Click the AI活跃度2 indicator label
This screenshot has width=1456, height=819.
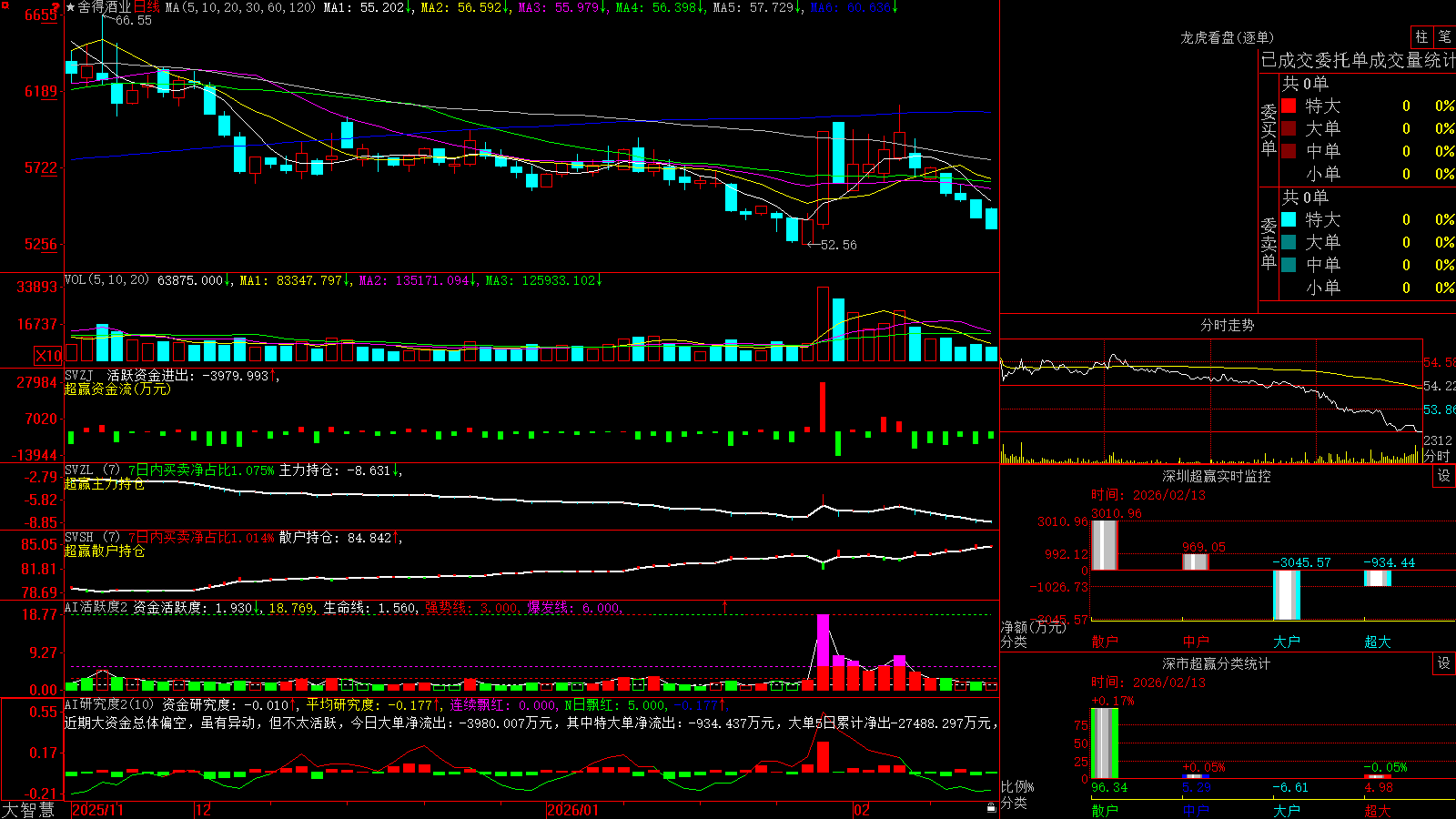pos(96,608)
